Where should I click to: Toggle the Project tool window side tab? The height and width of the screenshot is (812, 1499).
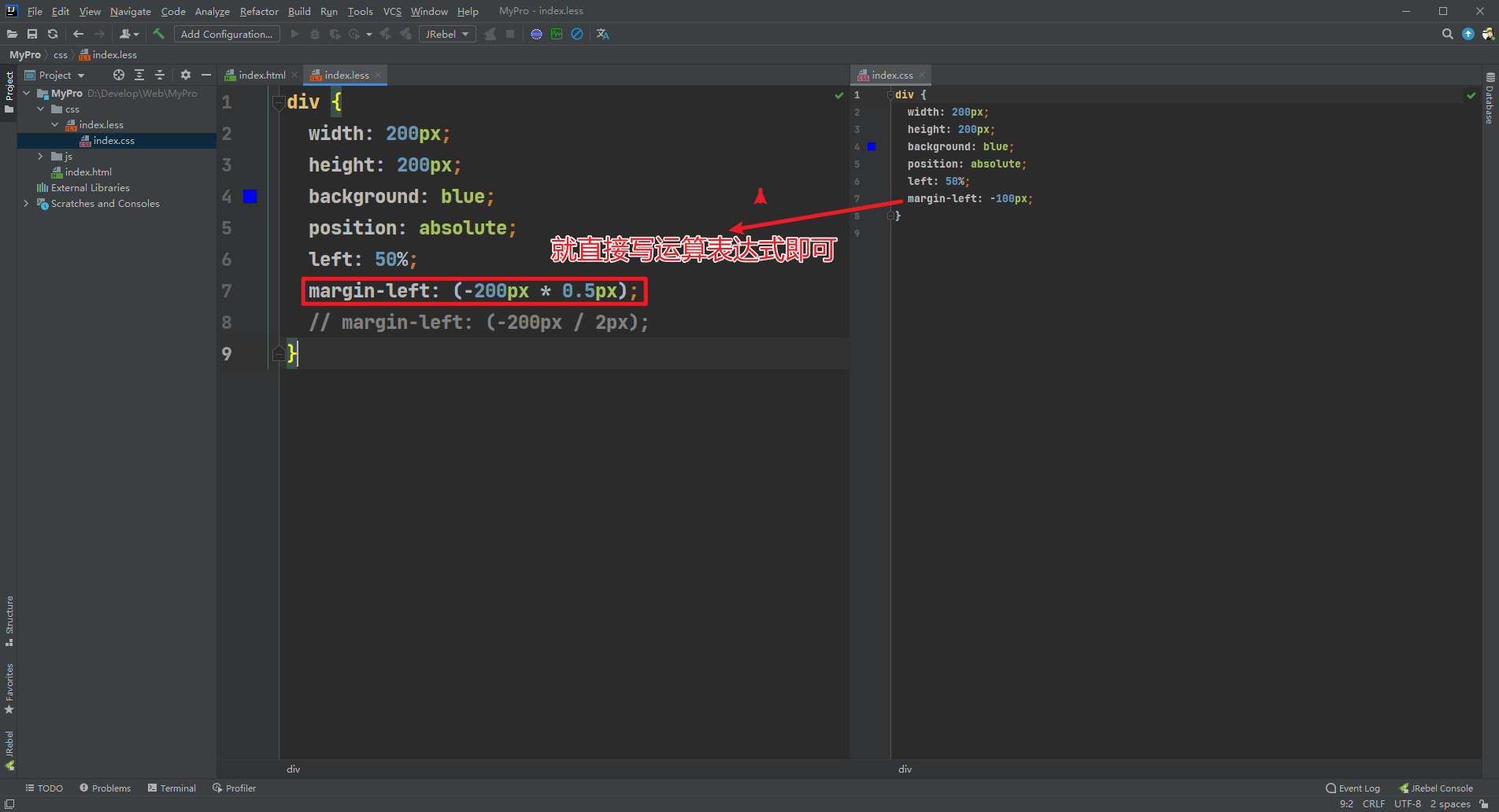click(9, 92)
